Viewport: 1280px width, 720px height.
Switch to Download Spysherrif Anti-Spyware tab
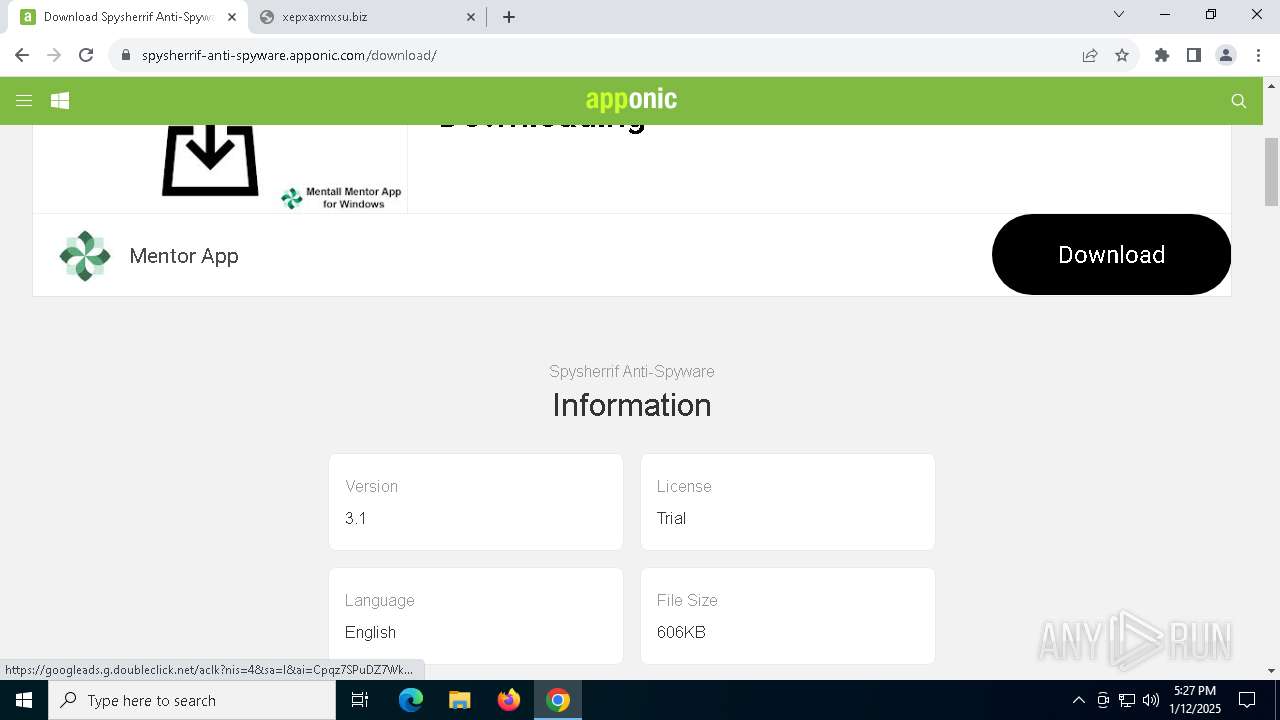pyautogui.click(x=128, y=17)
